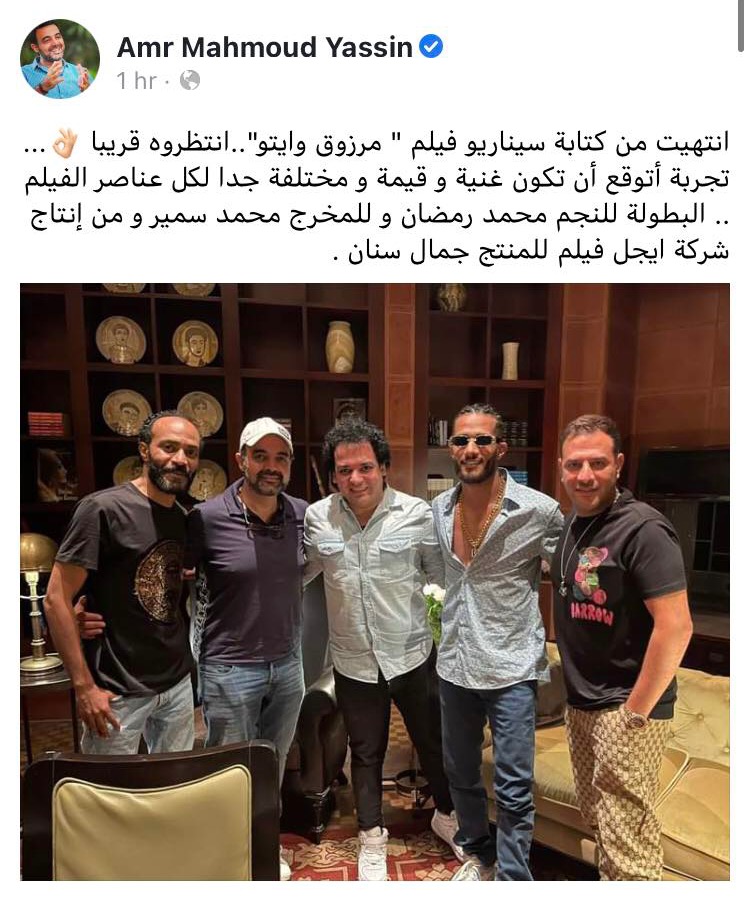Click the scrollbar thumb at the top right
The image size is (750, 902).
742,26
